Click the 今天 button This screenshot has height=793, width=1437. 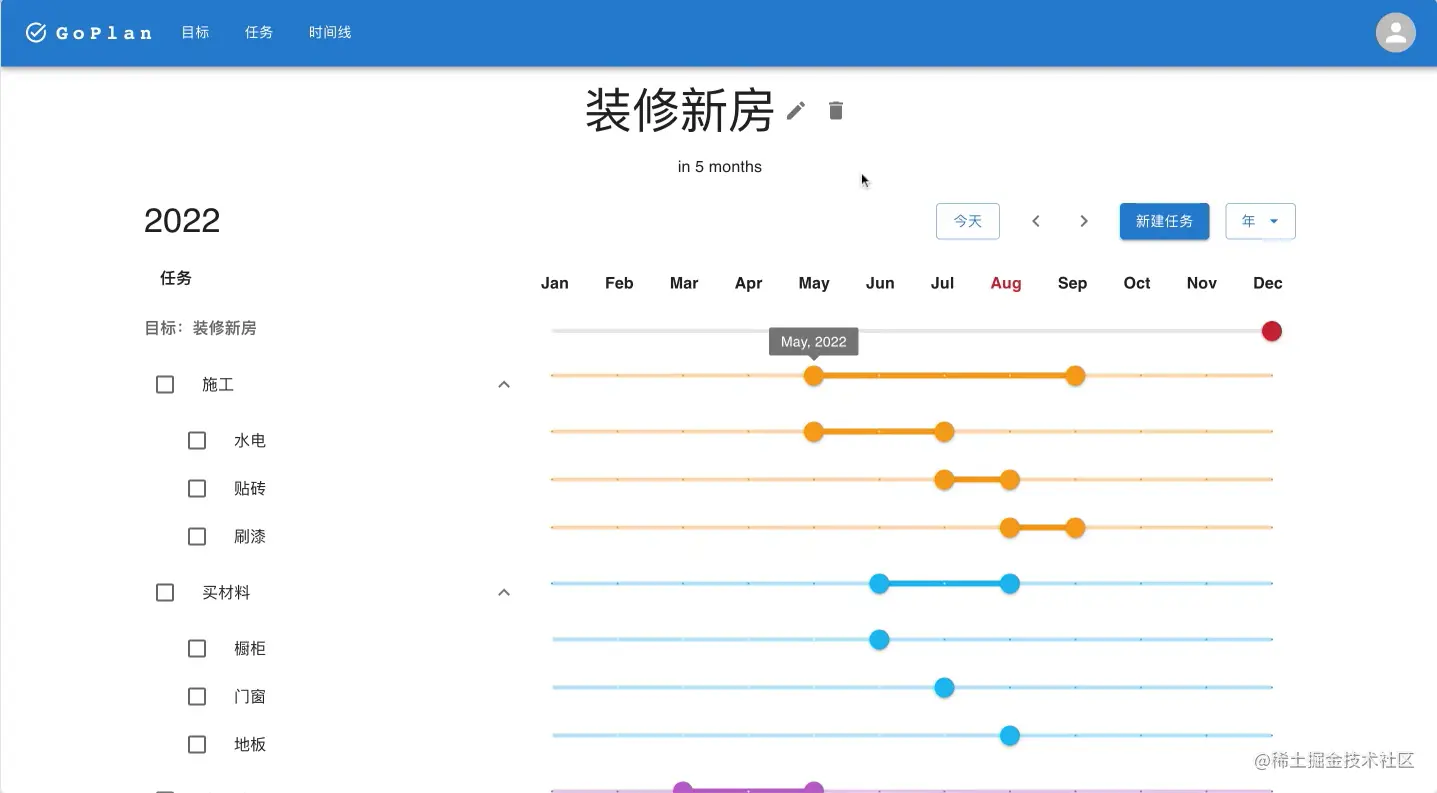pyautogui.click(x=967, y=221)
